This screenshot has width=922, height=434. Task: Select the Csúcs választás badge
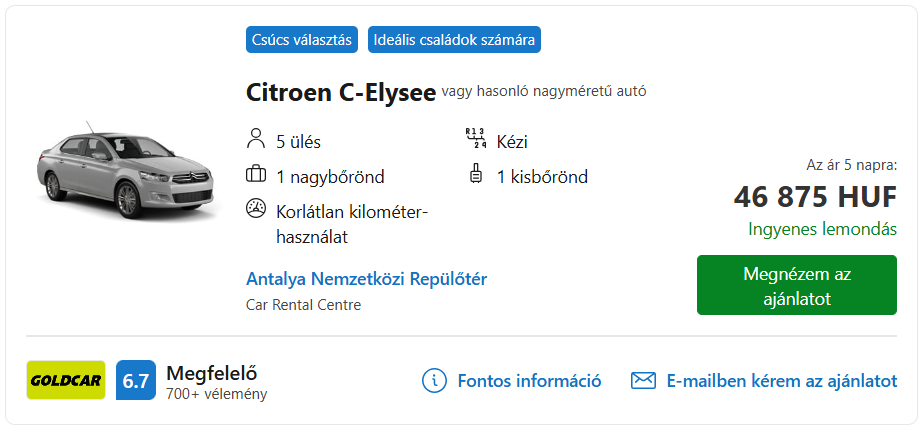click(x=302, y=40)
